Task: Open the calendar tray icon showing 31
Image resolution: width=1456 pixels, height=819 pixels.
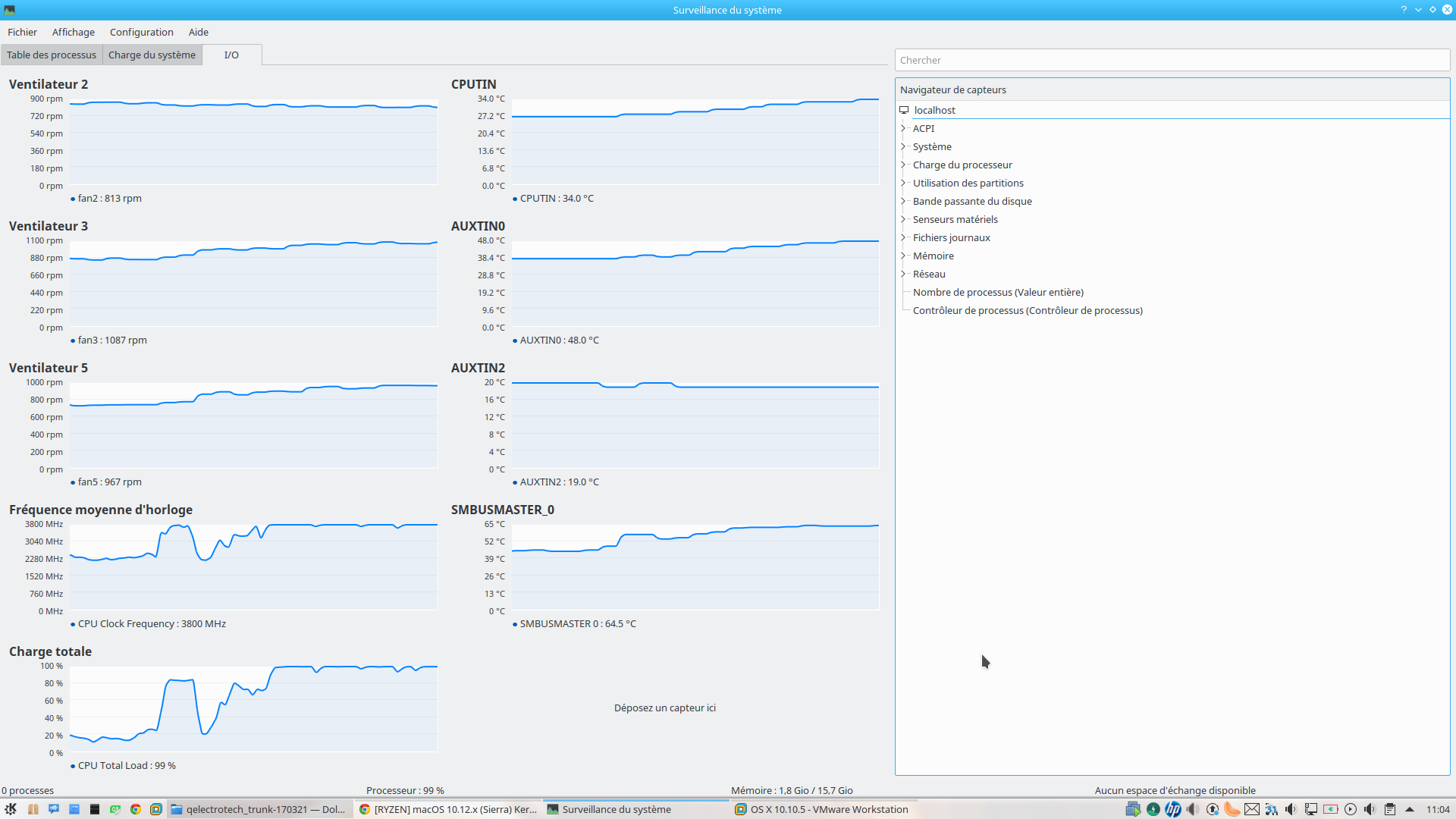Action: [x=1272, y=809]
